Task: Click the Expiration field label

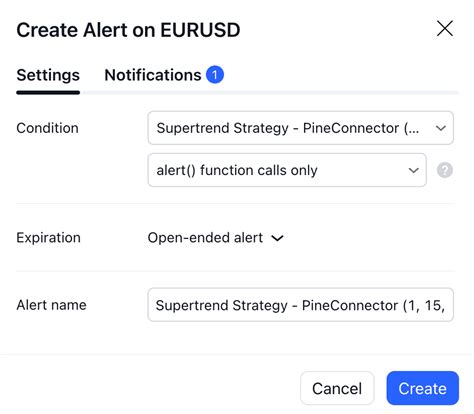Action: coord(48,238)
